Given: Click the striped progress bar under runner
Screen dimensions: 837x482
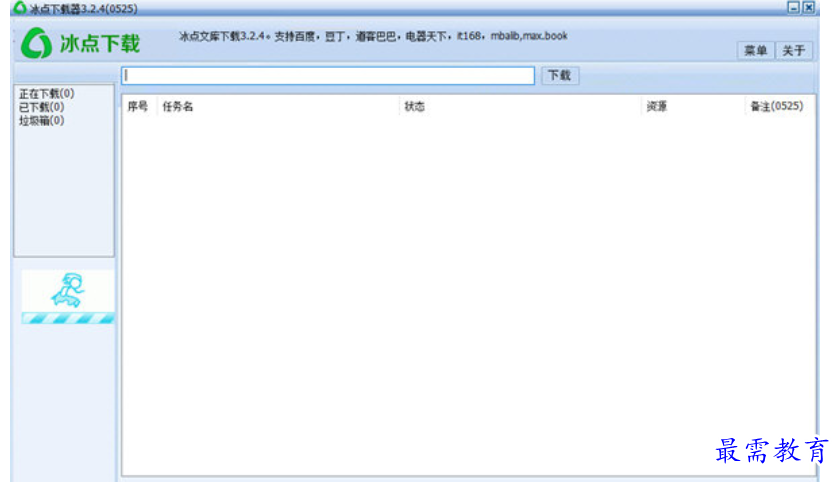Looking at the screenshot, I should click(x=68, y=319).
